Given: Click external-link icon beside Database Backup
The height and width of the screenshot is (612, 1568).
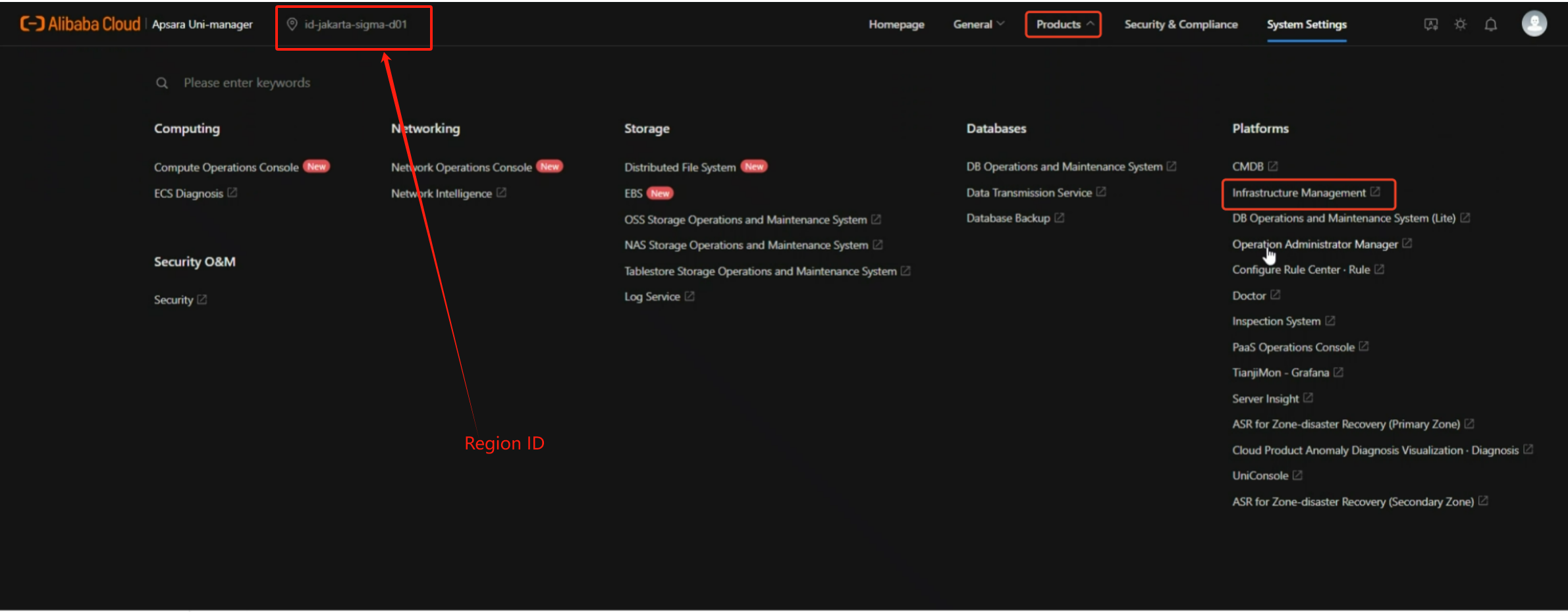Looking at the screenshot, I should pos(1060,218).
